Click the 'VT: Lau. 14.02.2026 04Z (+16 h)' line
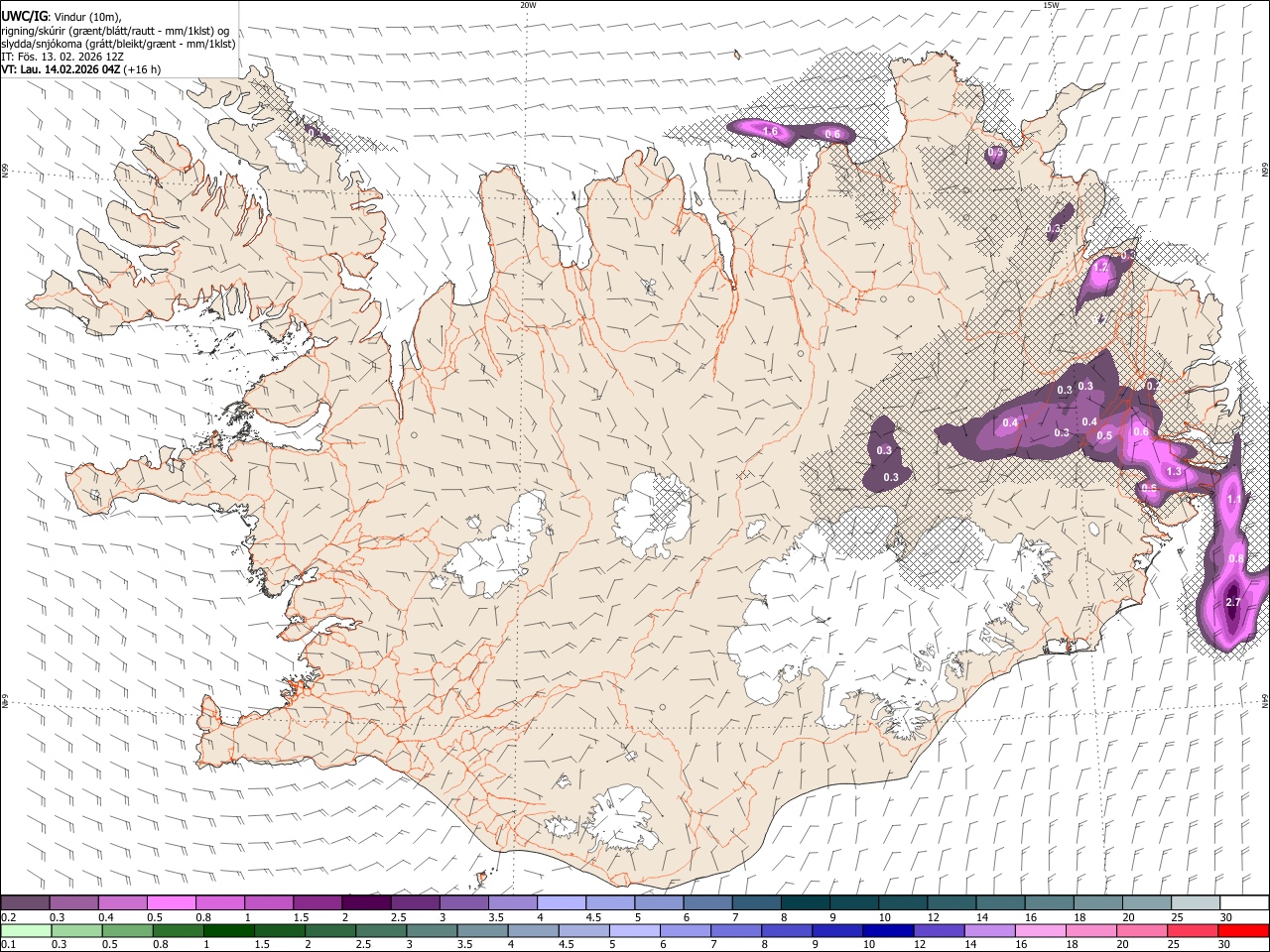This screenshot has width=1270, height=952. [81, 69]
